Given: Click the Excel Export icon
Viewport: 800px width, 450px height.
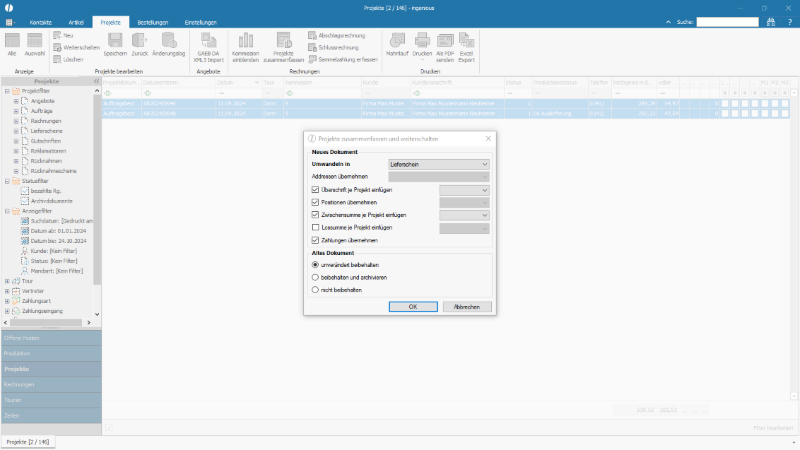Looking at the screenshot, I should tap(466, 40).
